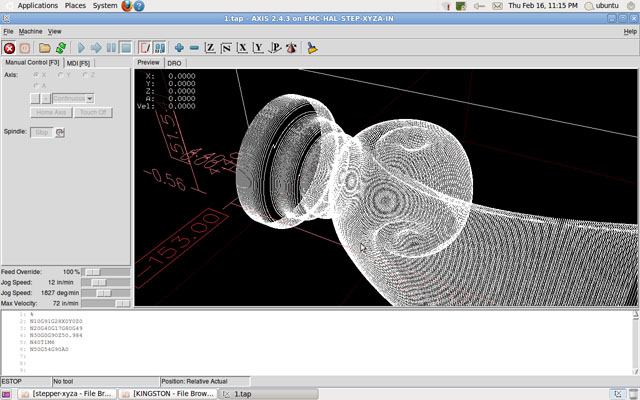Screen dimensions: 640x400
Task: Adjust the Max Velocity slider
Action: 105,304
